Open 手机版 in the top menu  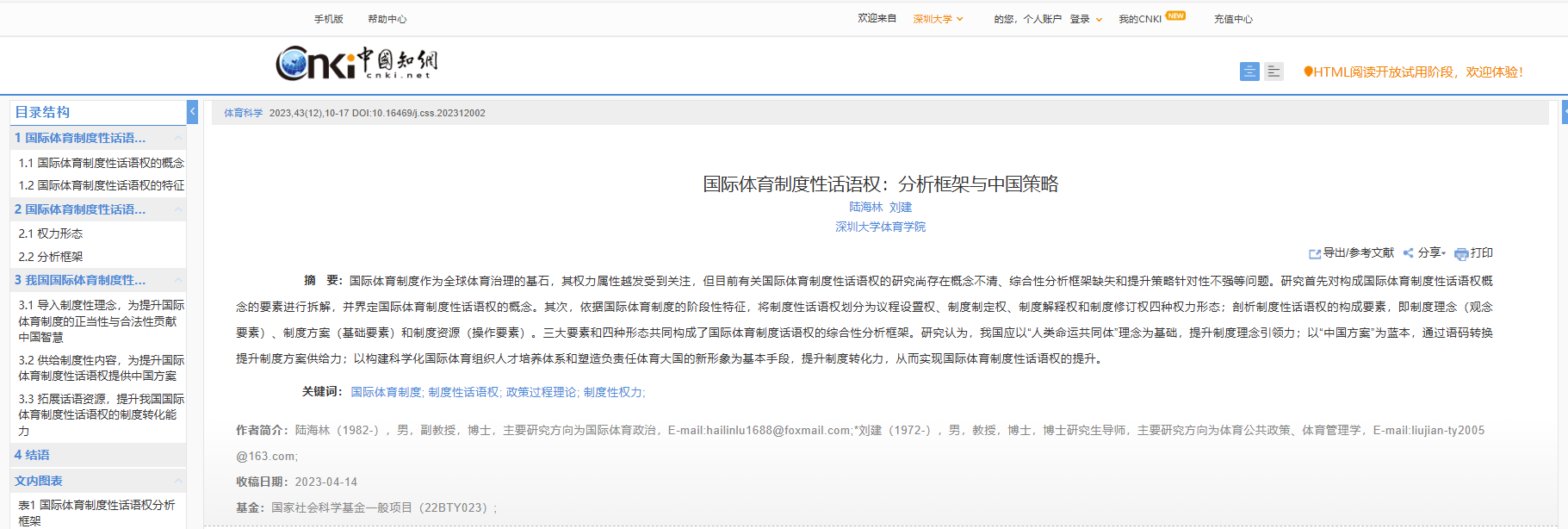(x=328, y=19)
